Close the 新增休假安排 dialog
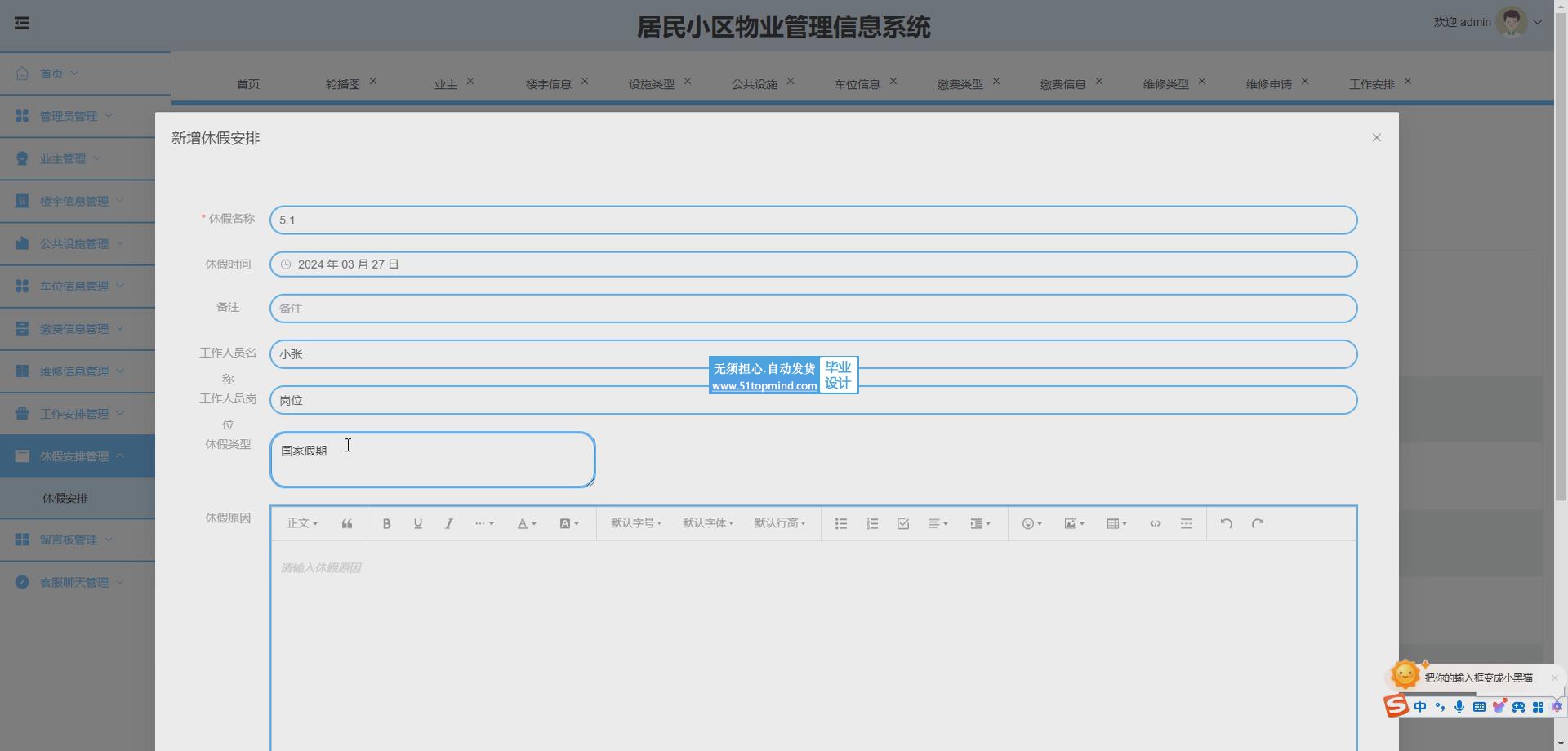The width and height of the screenshot is (1568, 751). point(1377,138)
